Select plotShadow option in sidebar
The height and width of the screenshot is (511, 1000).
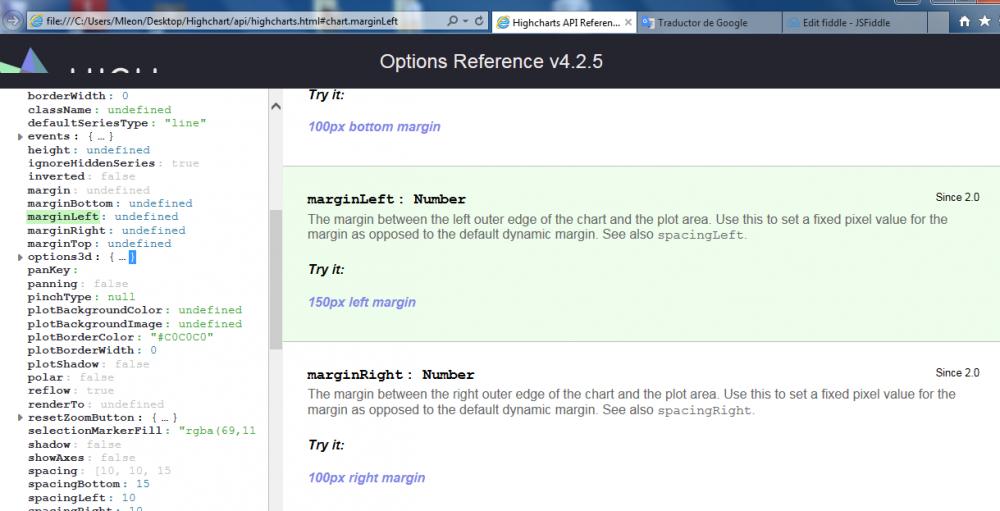(63, 364)
